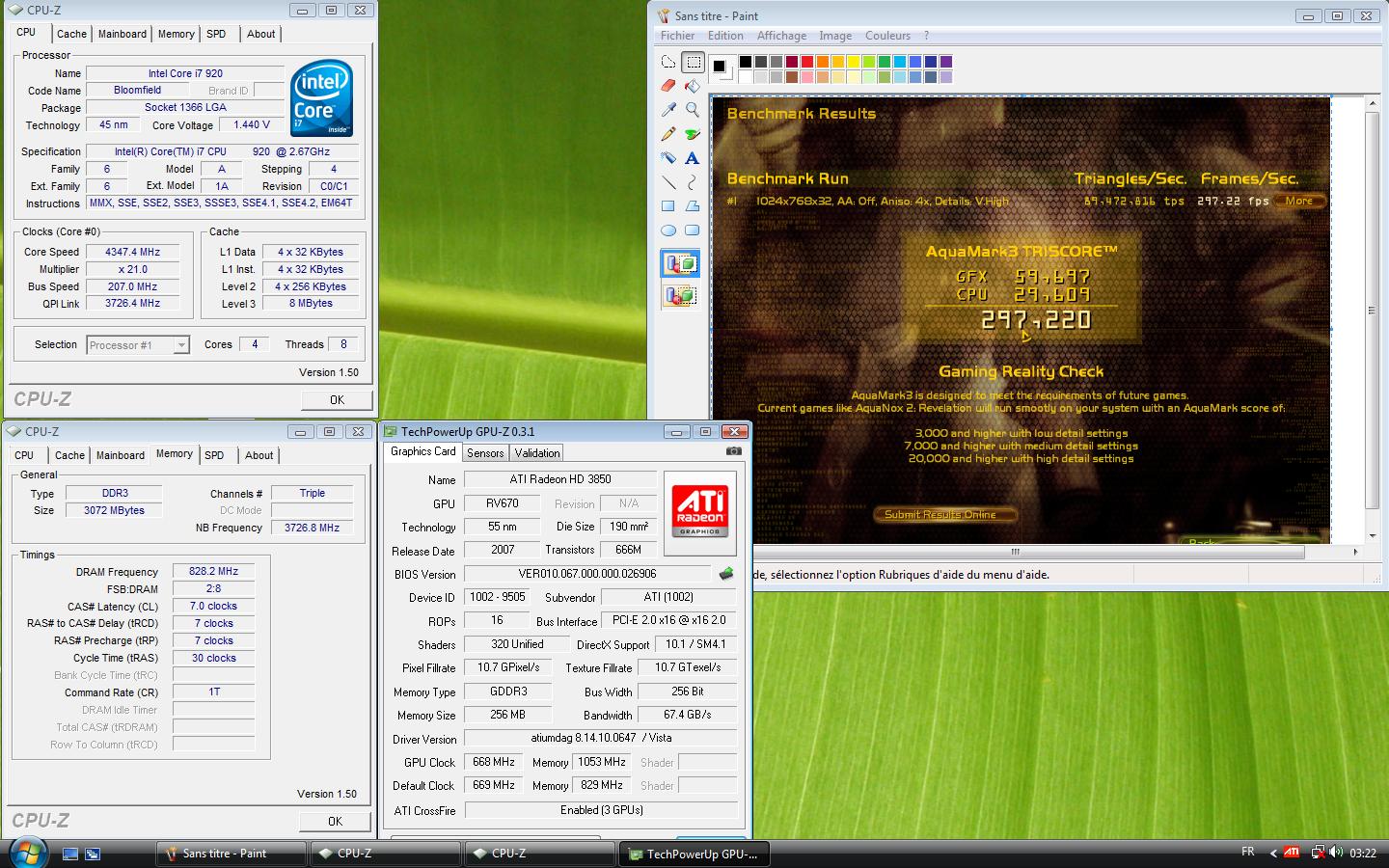Switch to Sensors tab in GPU-Z
Screen dimensions: 1389x868
[485, 452]
